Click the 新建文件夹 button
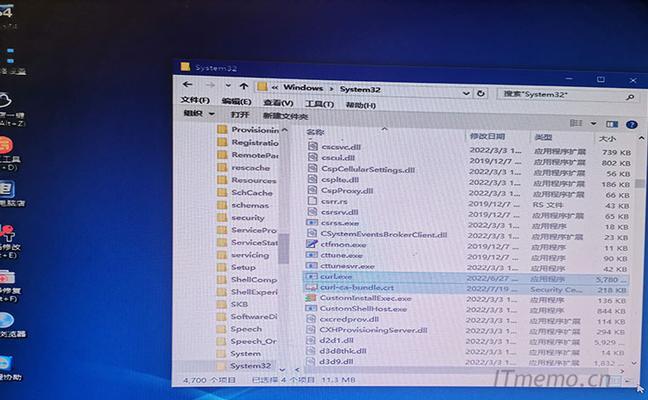The image size is (648, 400). click(x=285, y=117)
